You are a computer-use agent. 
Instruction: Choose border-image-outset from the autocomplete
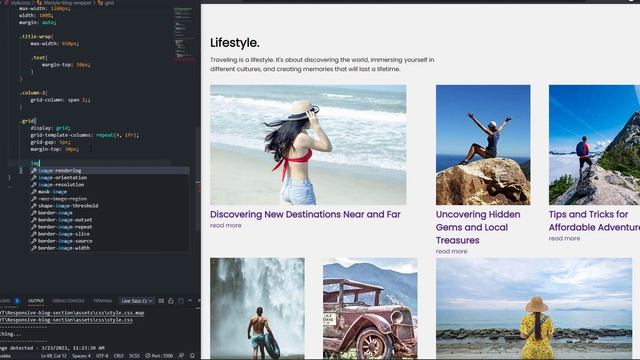pyautogui.click(x=109, y=220)
